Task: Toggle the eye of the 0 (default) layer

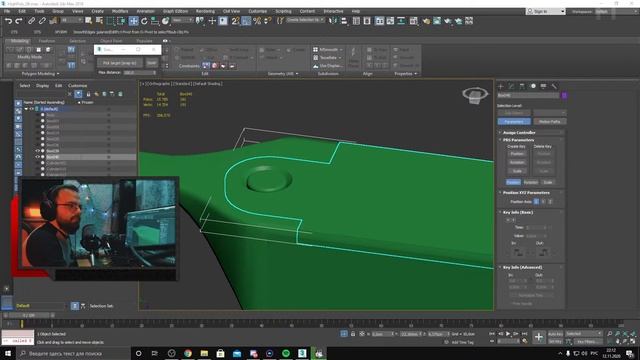Action: 31,109
